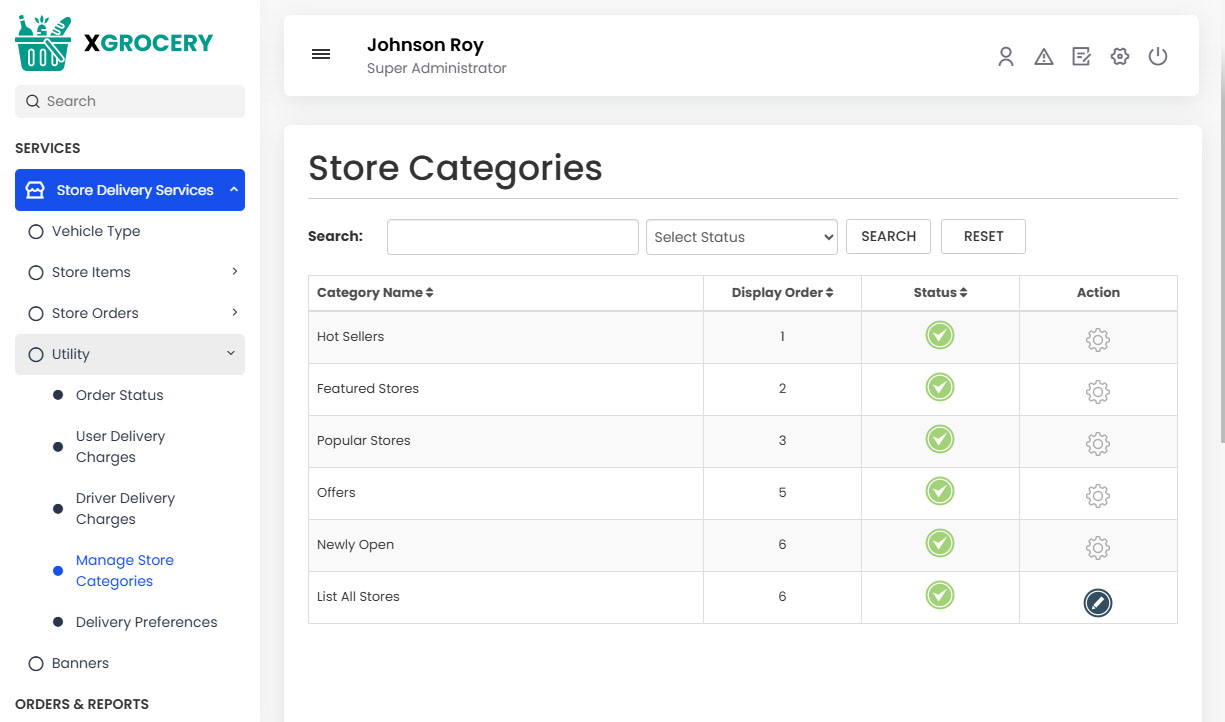Viewport: 1225px width, 722px height.
Task: Select Manage Store Categories menu item
Action: [x=124, y=570]
